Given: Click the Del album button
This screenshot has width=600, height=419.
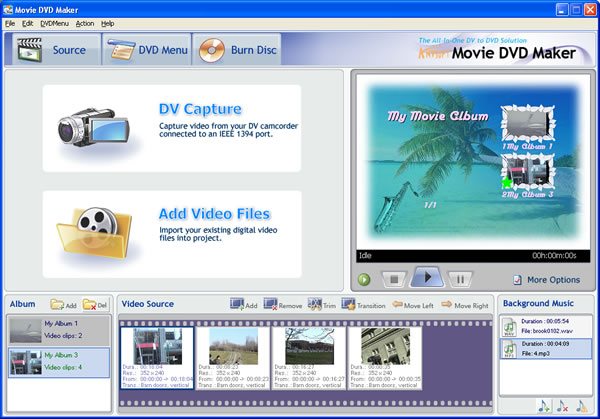Looking at the screenshot, I should coord(95,305).
